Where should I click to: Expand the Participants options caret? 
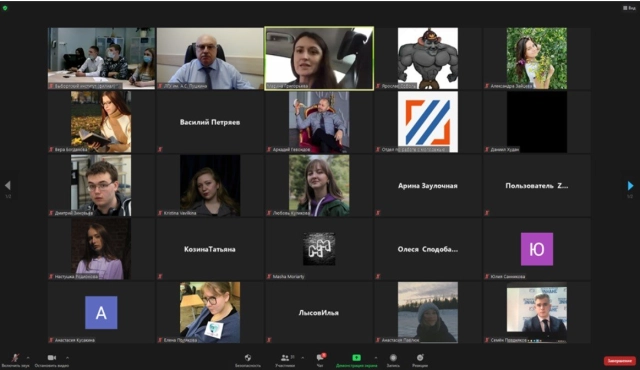(302, 357)
